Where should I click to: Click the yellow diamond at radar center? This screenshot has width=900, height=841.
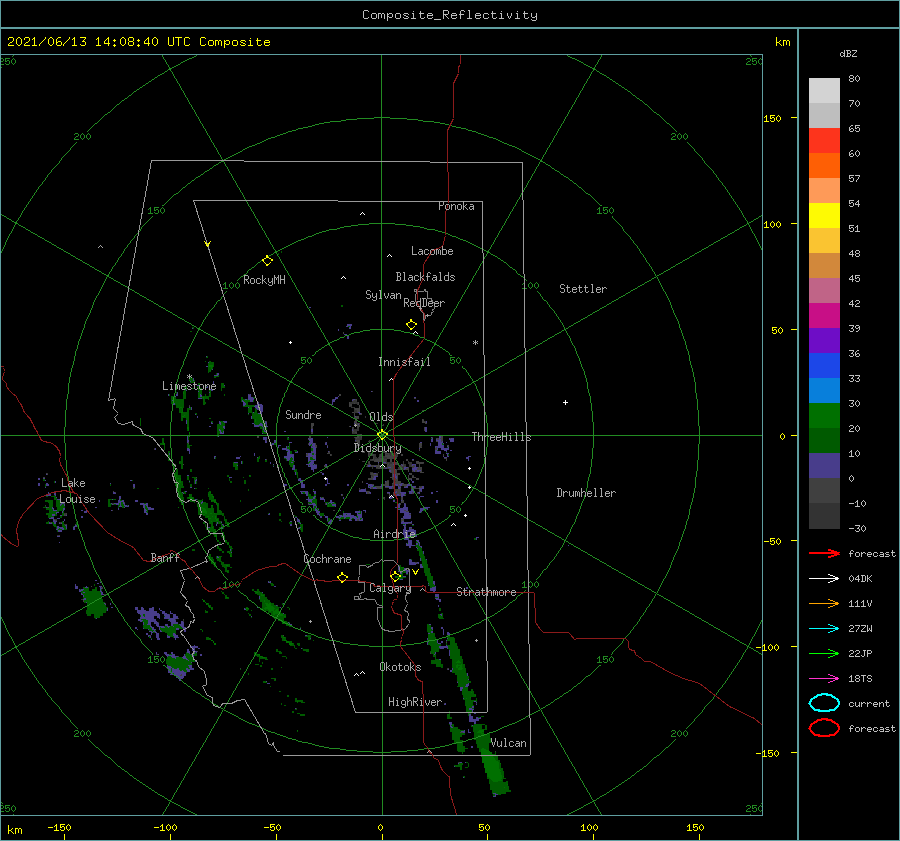tap(382, 435)
